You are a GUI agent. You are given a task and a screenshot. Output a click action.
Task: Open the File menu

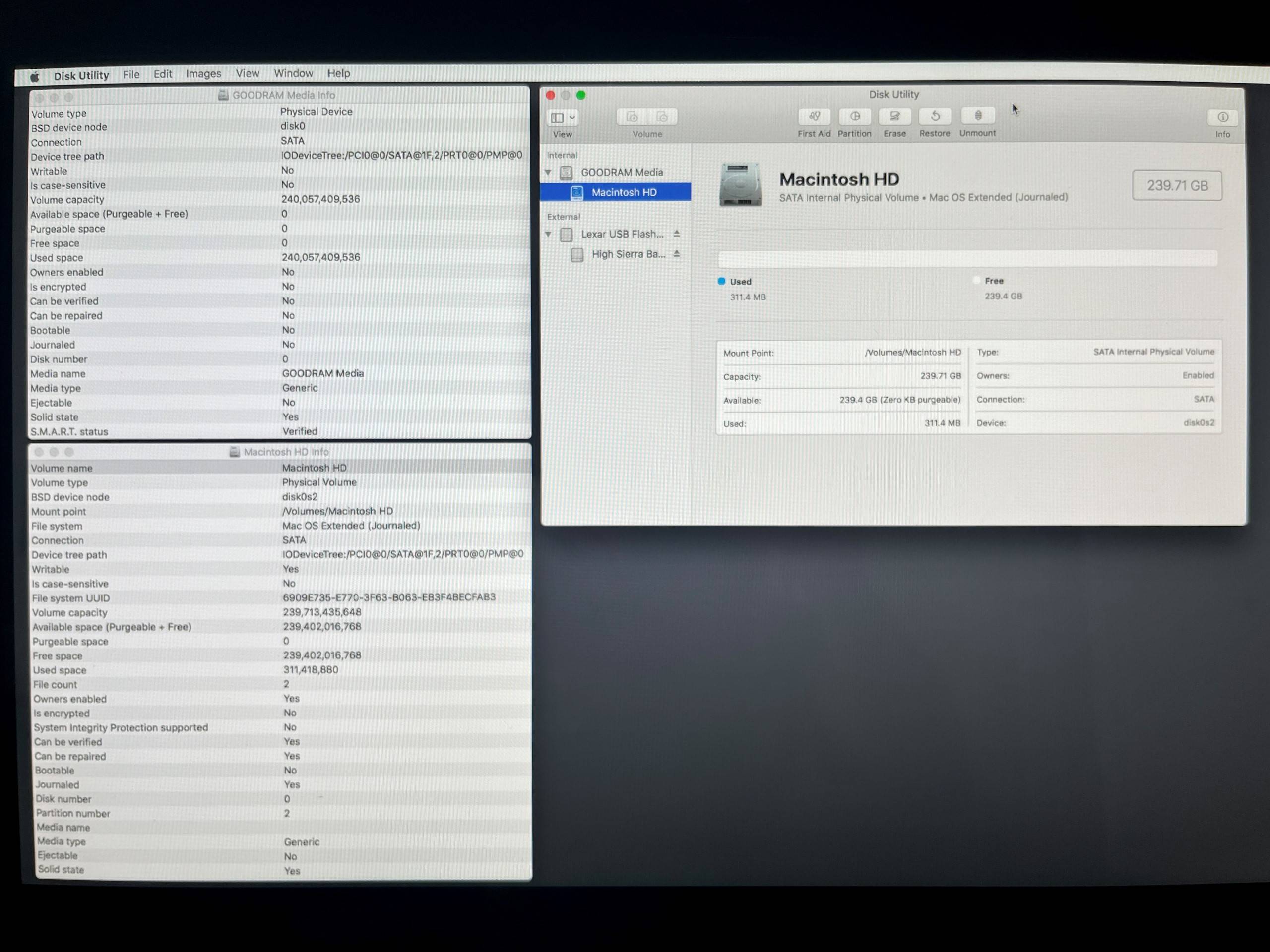tap(131, 74)
